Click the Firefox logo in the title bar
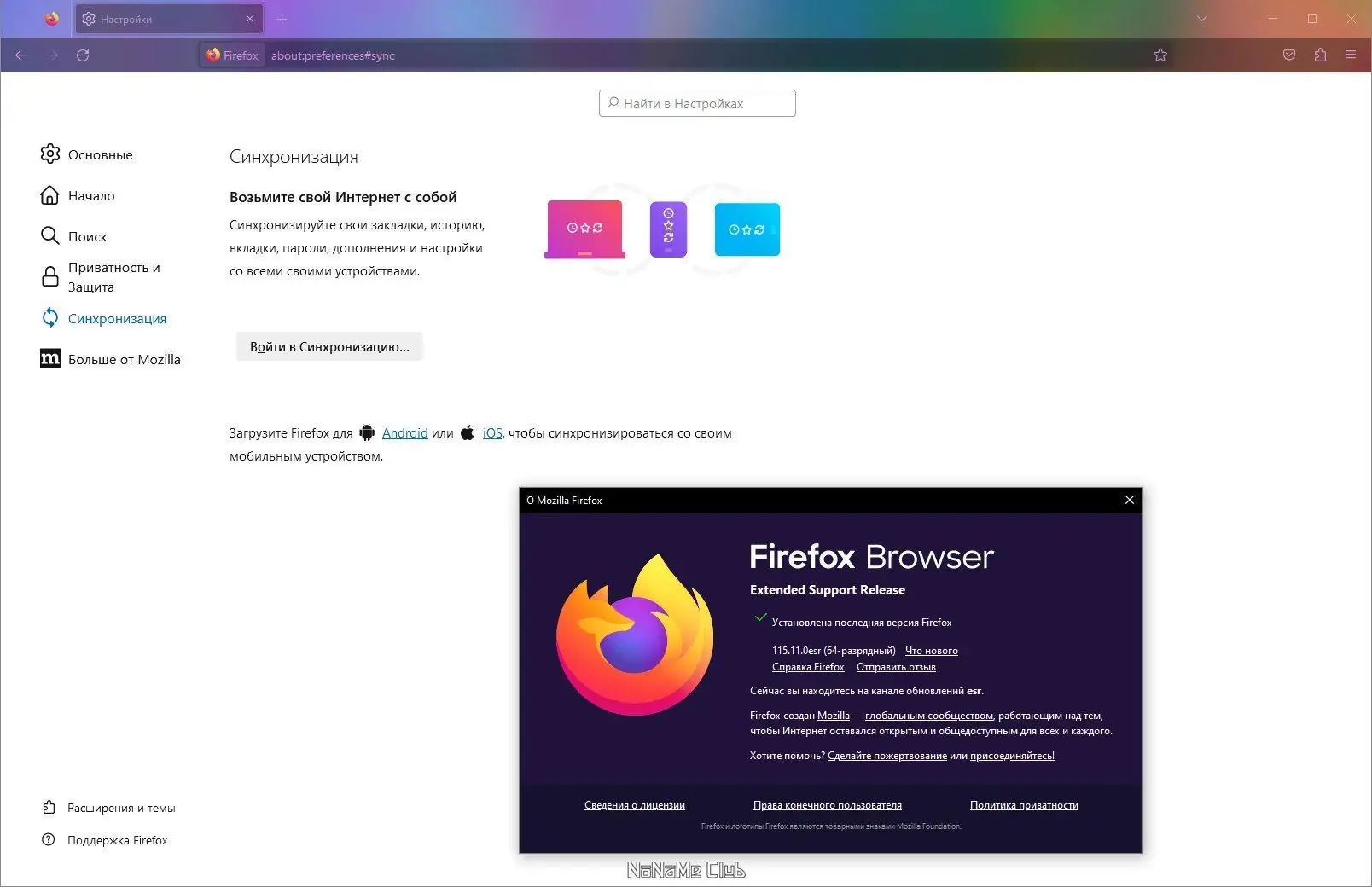 click(x=52, y=19)
